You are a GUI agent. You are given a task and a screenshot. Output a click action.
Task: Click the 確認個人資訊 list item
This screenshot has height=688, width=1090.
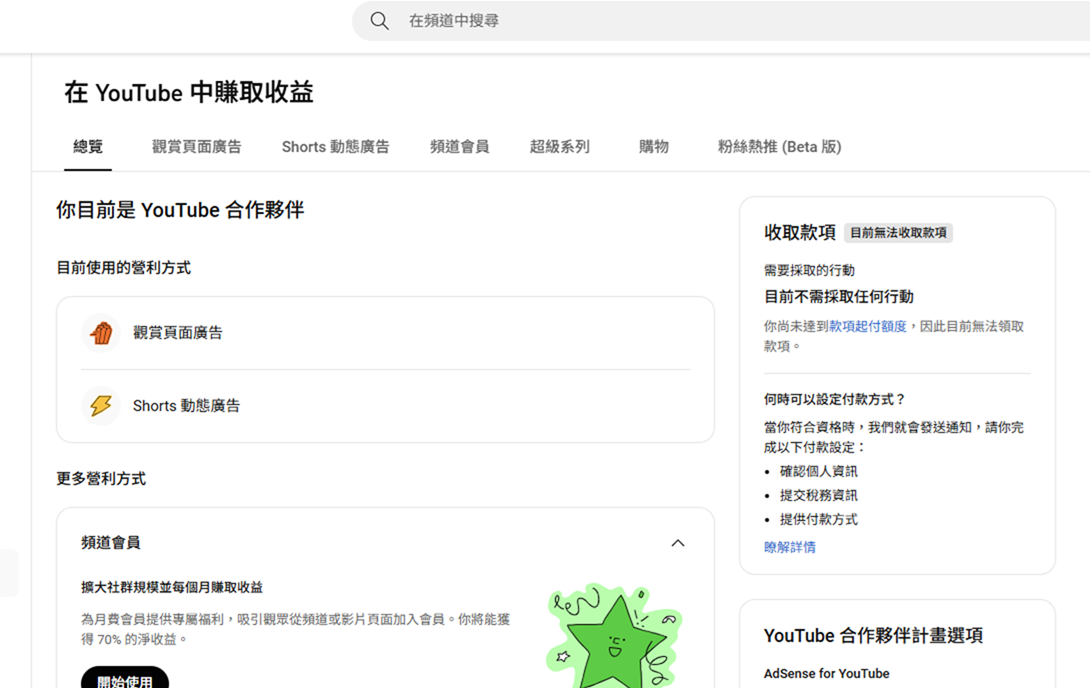tap(818, 471)
